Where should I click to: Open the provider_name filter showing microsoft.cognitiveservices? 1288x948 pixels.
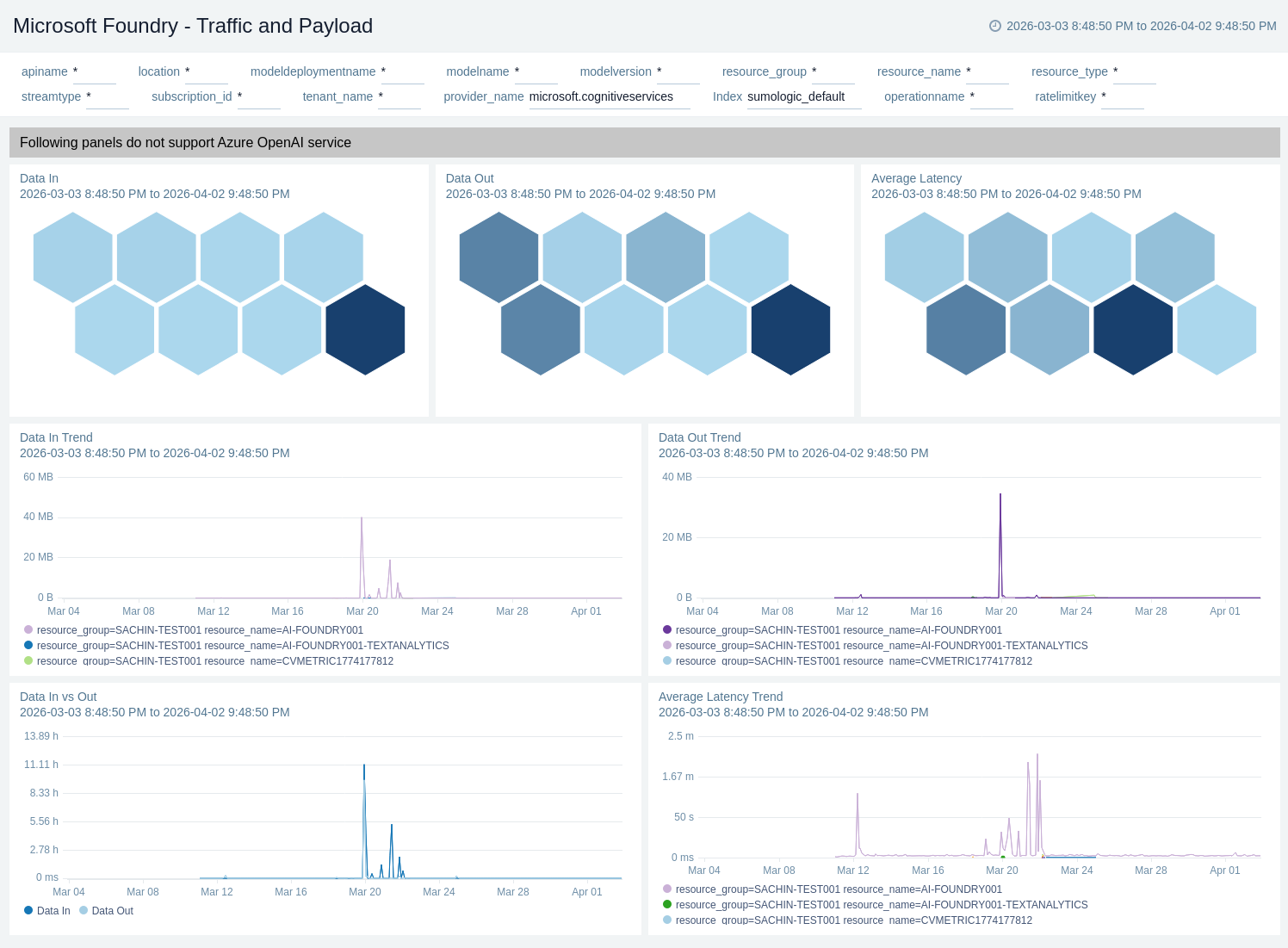coord(609,97)
